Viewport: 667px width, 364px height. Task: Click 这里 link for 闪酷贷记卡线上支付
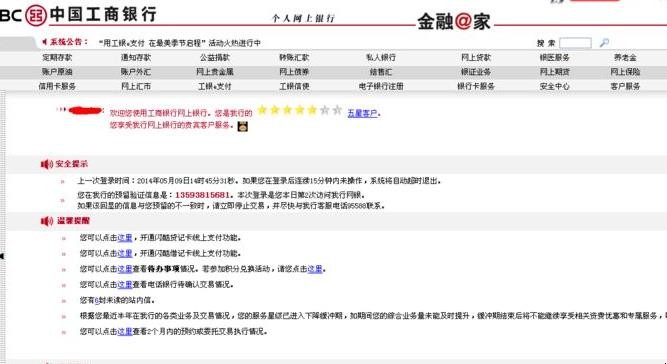[125, 238]
